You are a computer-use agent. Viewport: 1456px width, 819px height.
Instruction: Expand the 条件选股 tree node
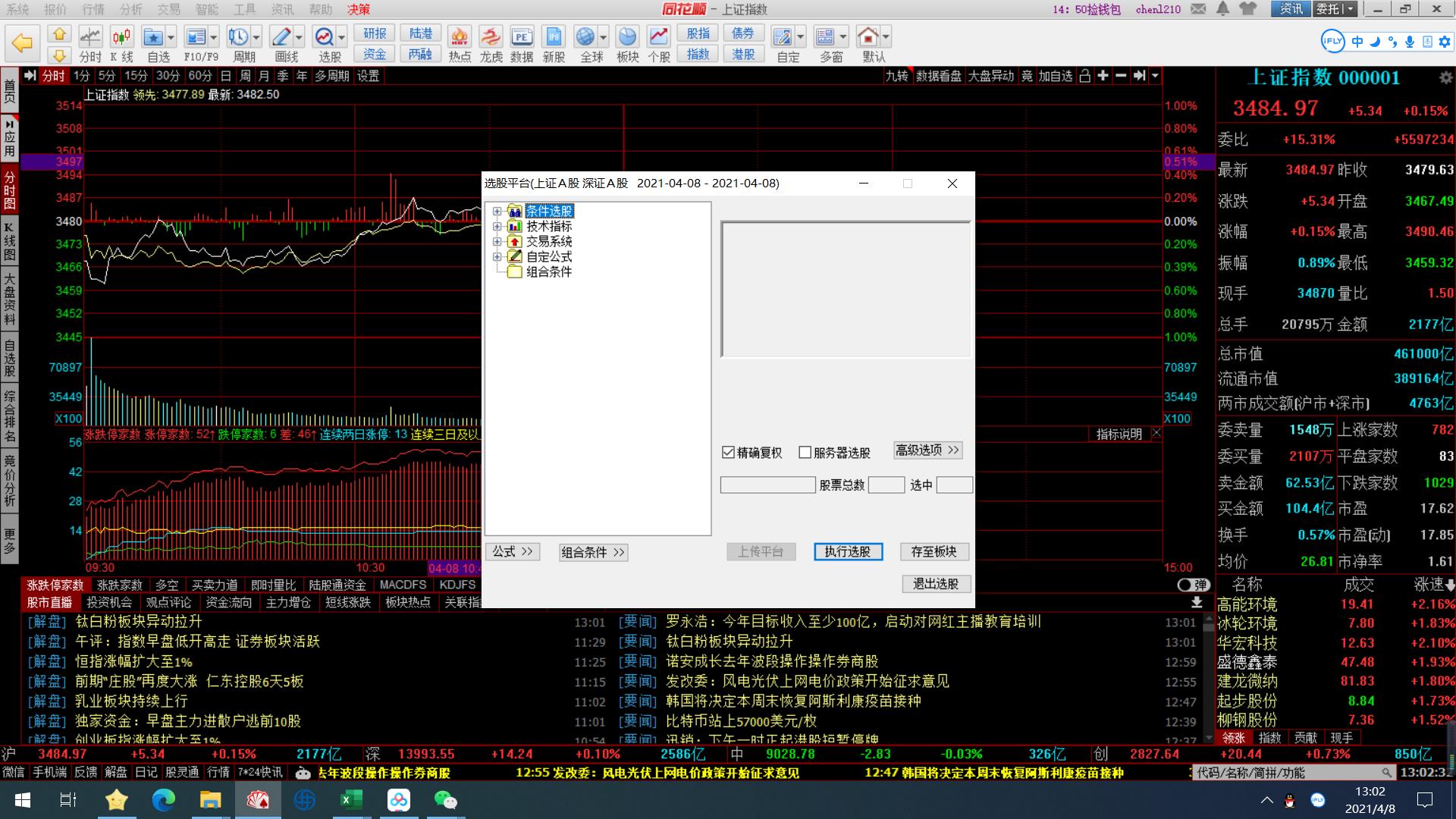click(497, 212)
